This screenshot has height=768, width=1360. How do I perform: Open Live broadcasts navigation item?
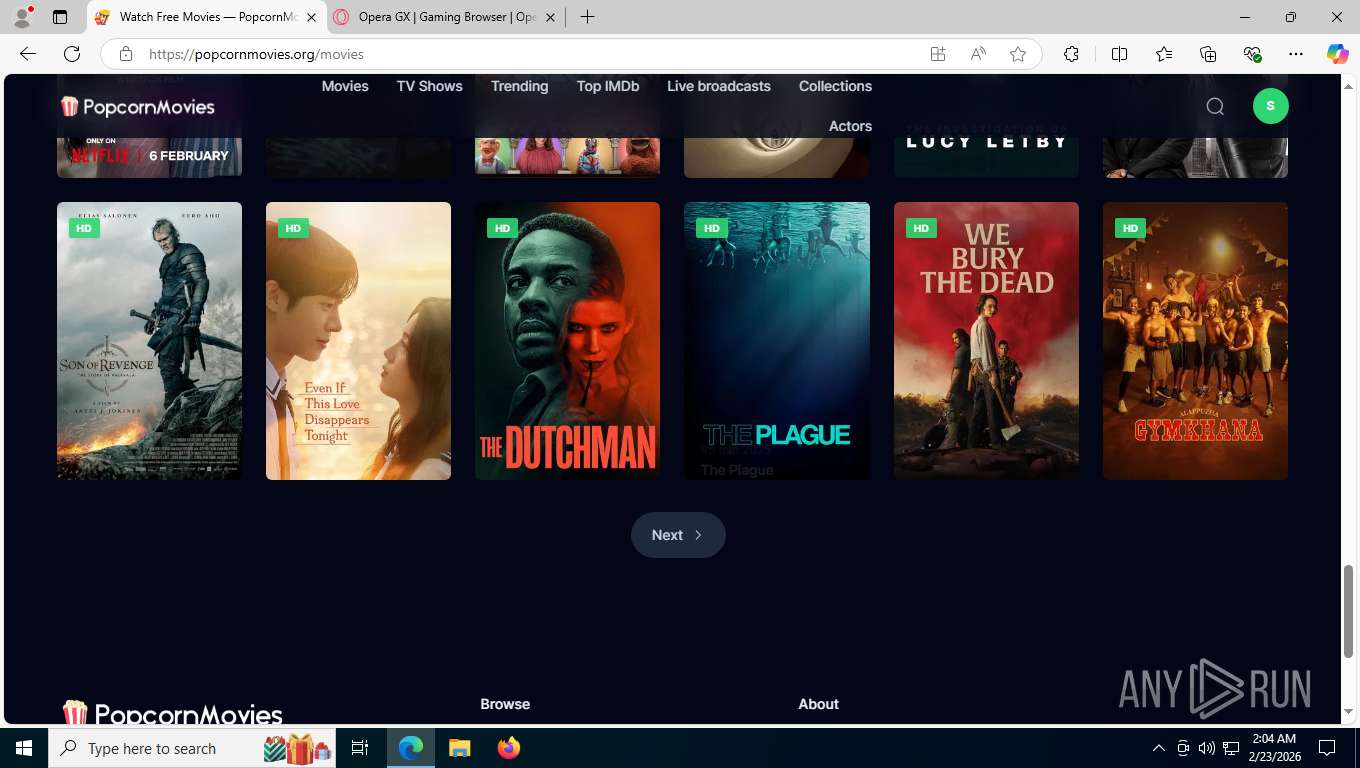[x=719, y=86]
